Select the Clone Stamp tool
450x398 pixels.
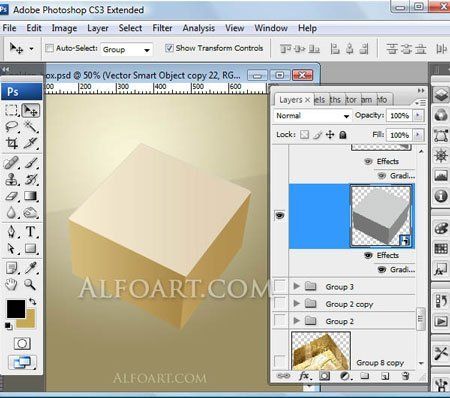coord(12,180)
